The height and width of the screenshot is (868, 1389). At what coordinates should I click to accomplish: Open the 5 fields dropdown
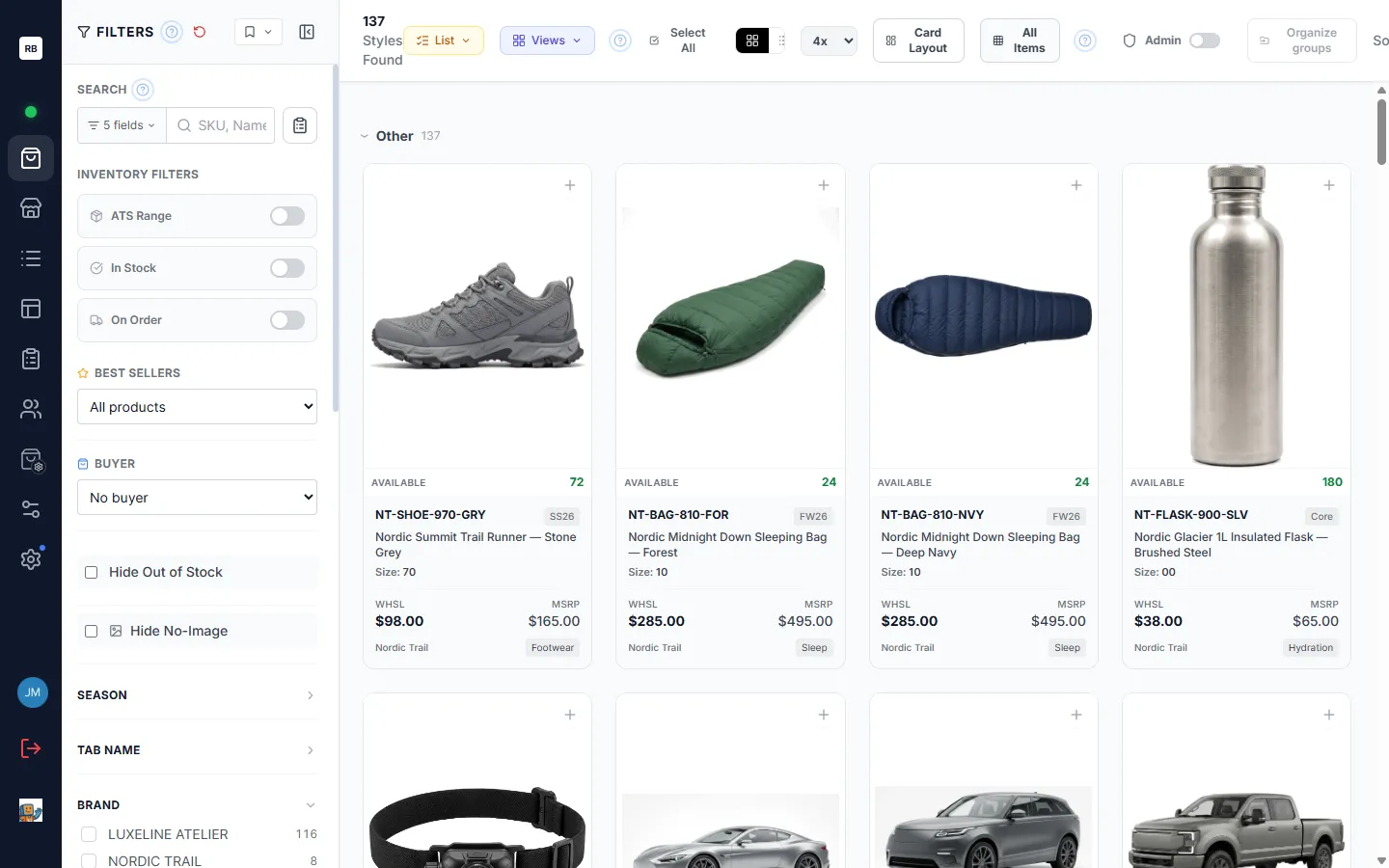[x=122, y=125]
